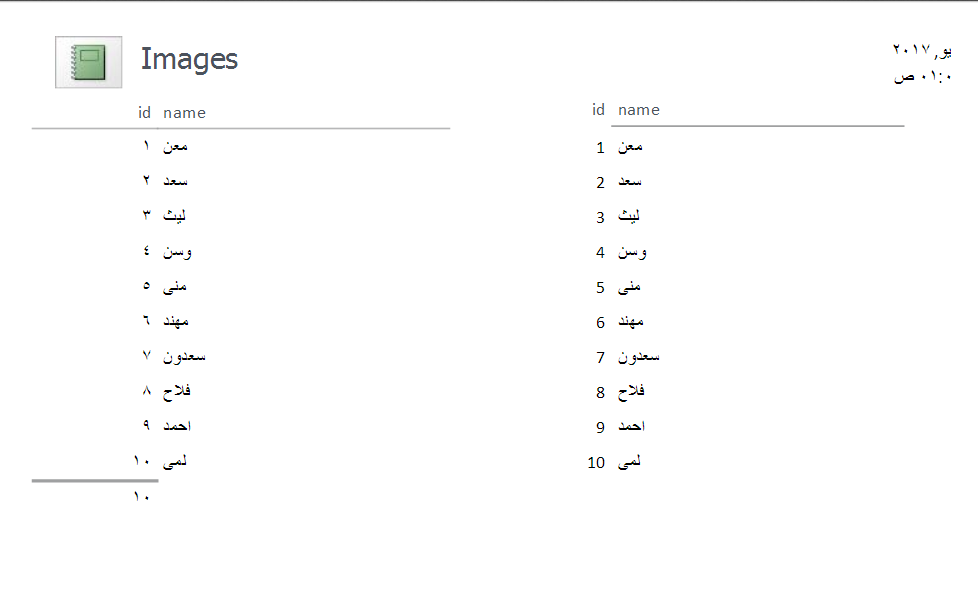Click the "name" header of left table
The height and width of the screenshot is (613, 978).
[184, 113]
